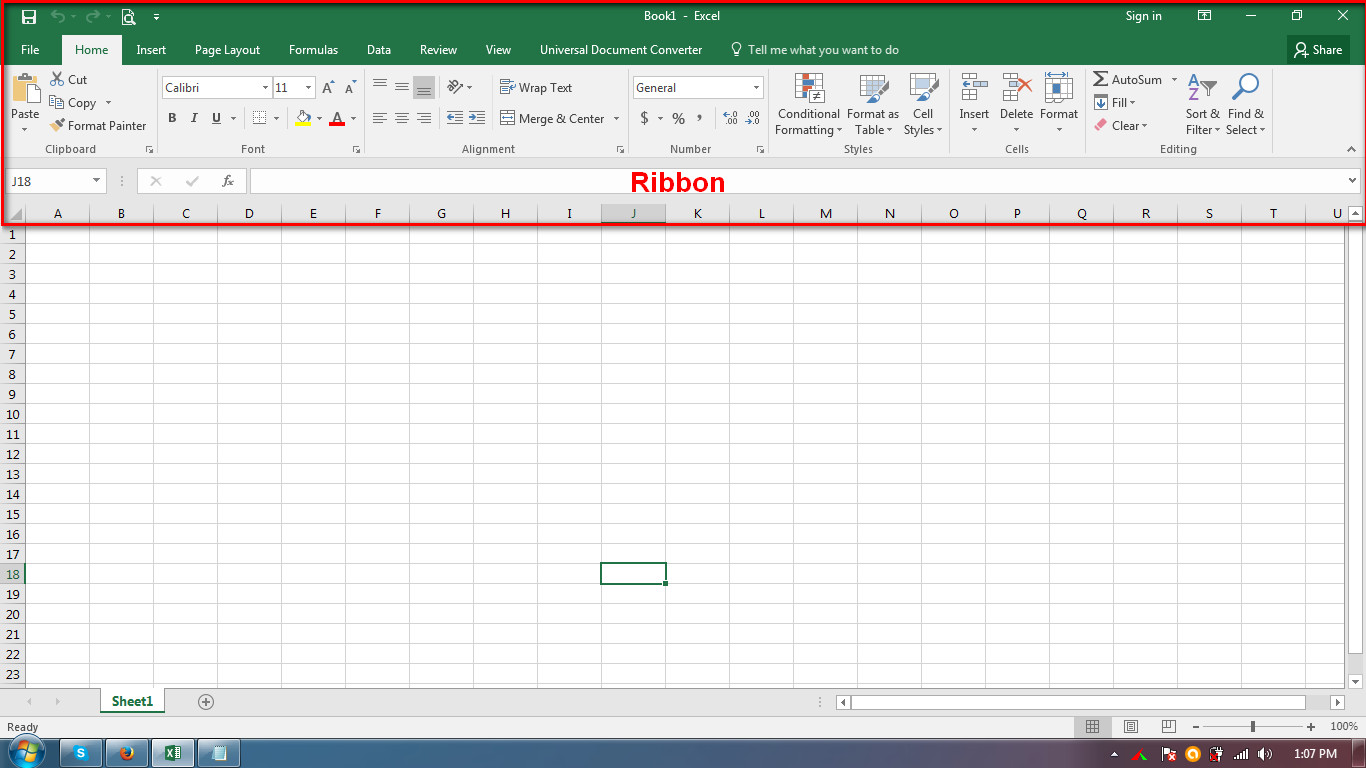The height and width of the screenshot is (768, 1366).
Task: Switch to Page Layout view in status bar
Action: [1131, 727]
